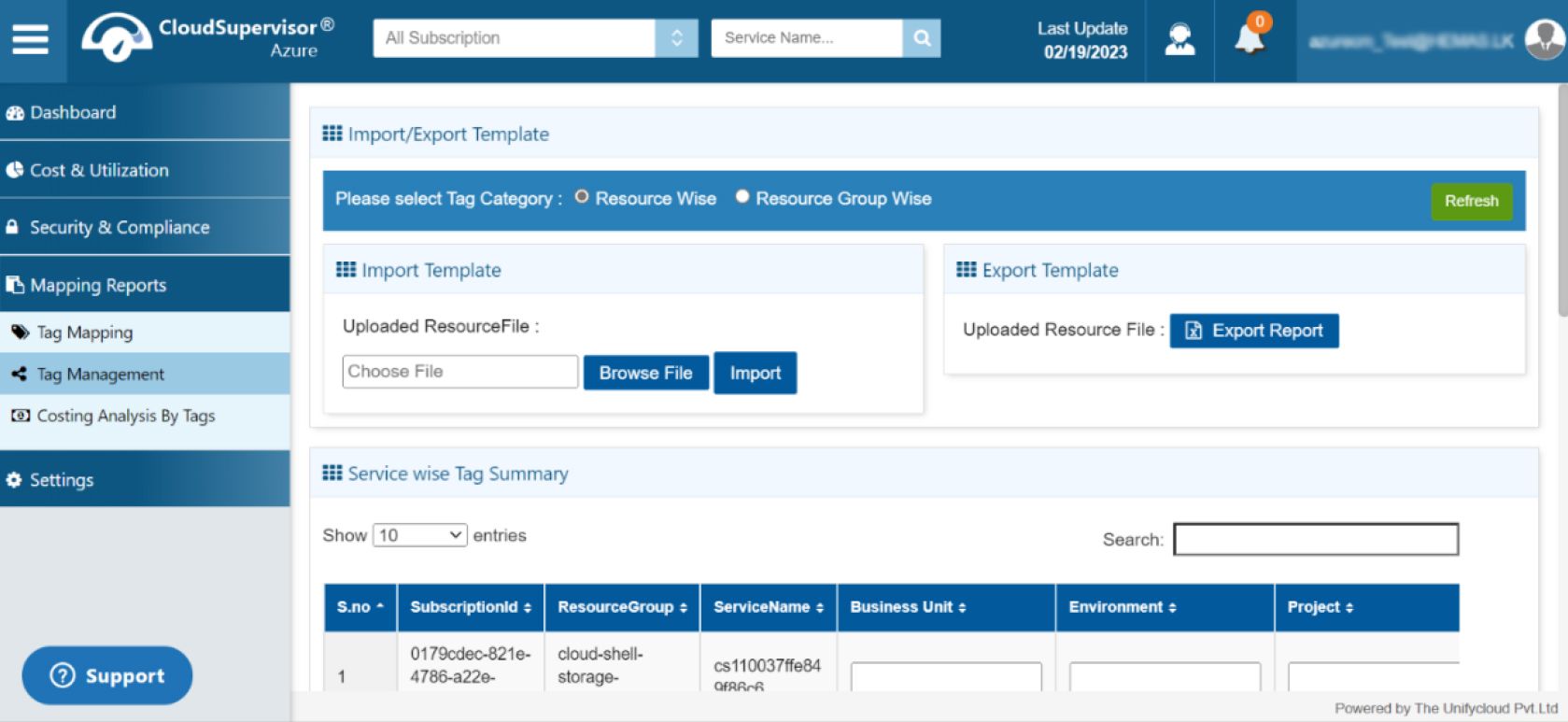Click the green Refresh button
The width and height of the screenshot is (1568, 722).
coord(1471,201)
